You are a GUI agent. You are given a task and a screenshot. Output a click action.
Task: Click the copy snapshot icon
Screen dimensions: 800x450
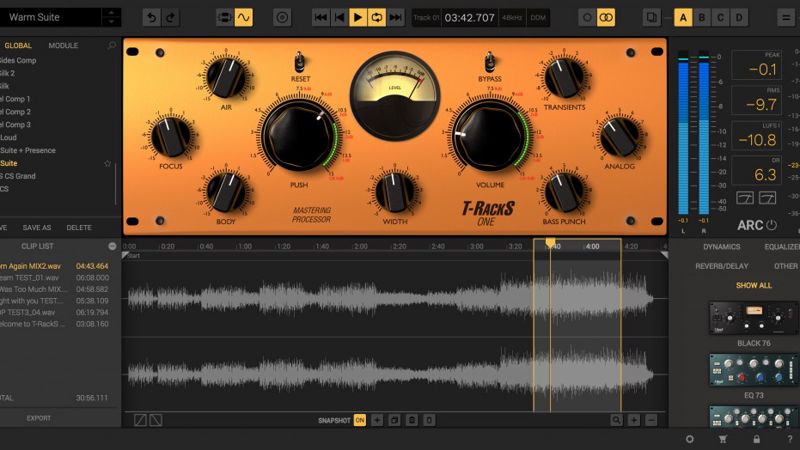(x=394, y=420)
